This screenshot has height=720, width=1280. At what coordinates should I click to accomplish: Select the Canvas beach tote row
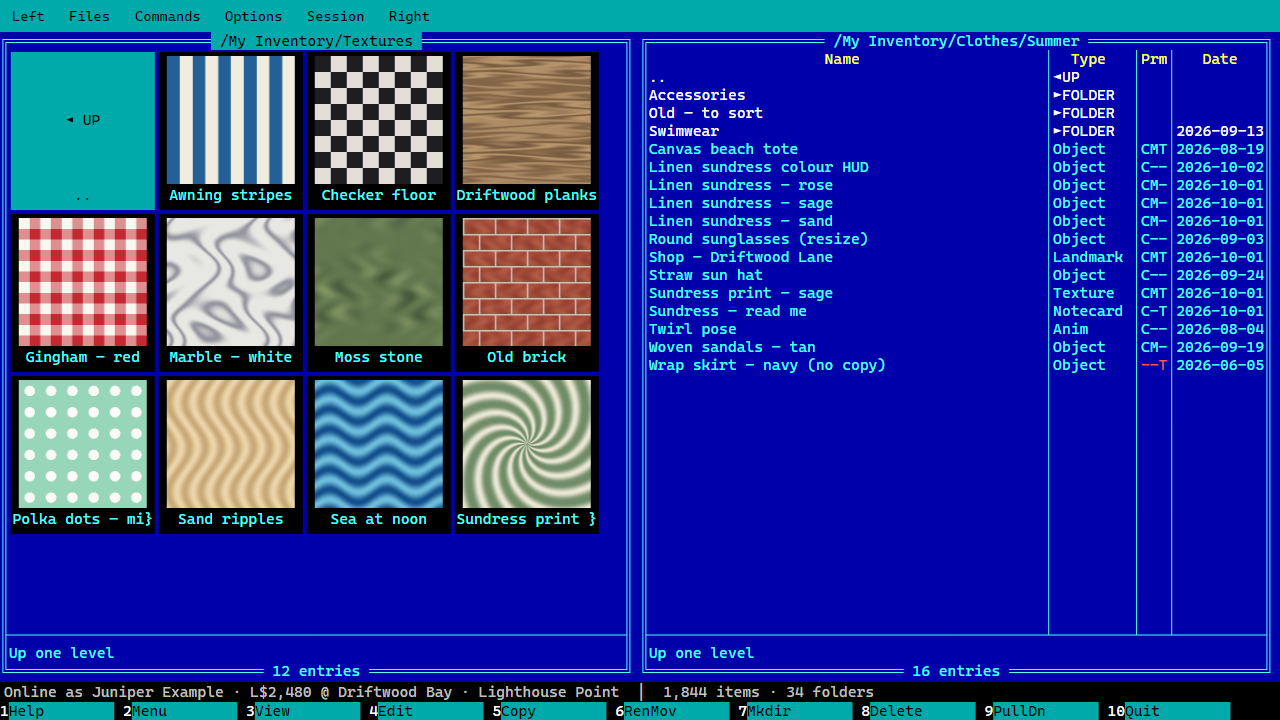click(x=957, y=149)
